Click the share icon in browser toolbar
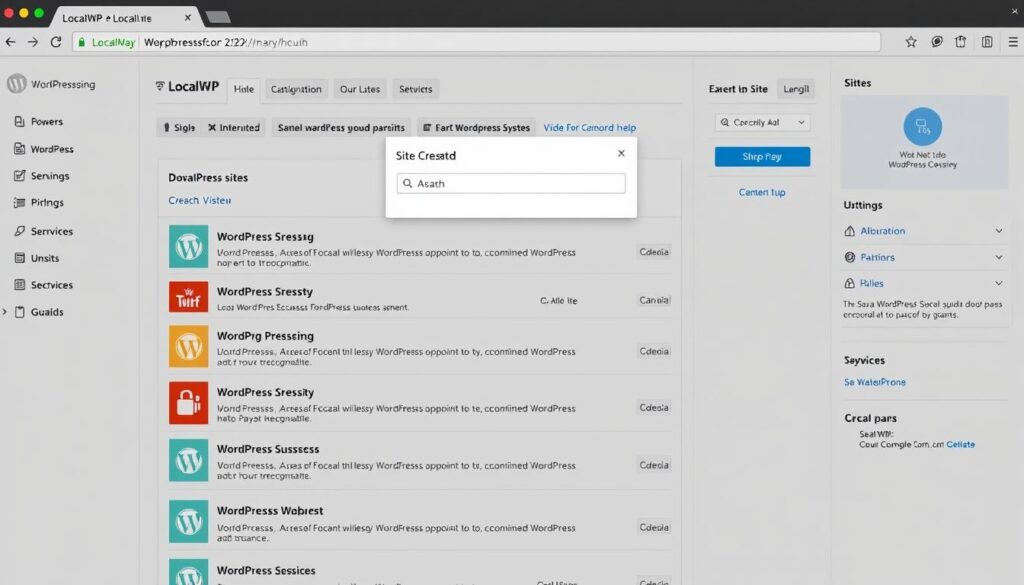 coord(961,42)
